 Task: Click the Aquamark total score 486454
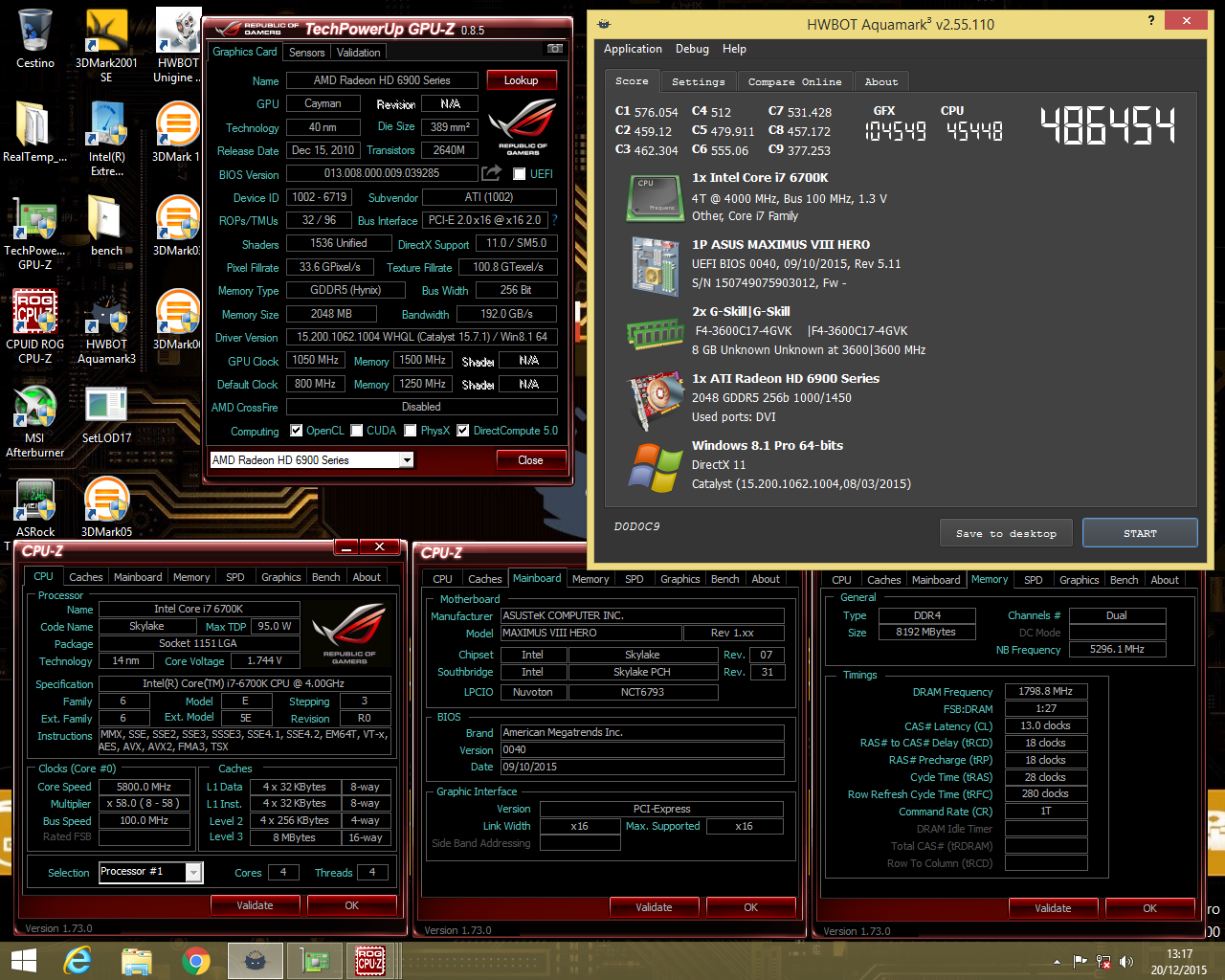point(1108,125)
